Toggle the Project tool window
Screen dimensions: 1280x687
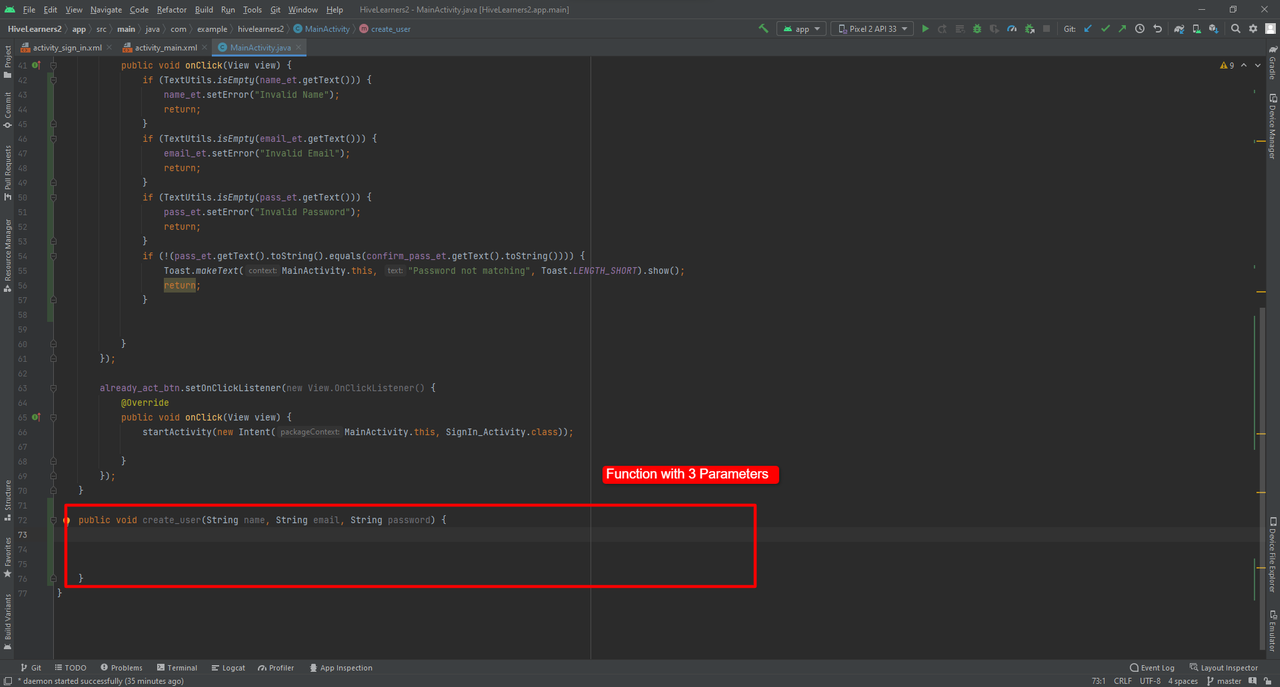(8, 61)
